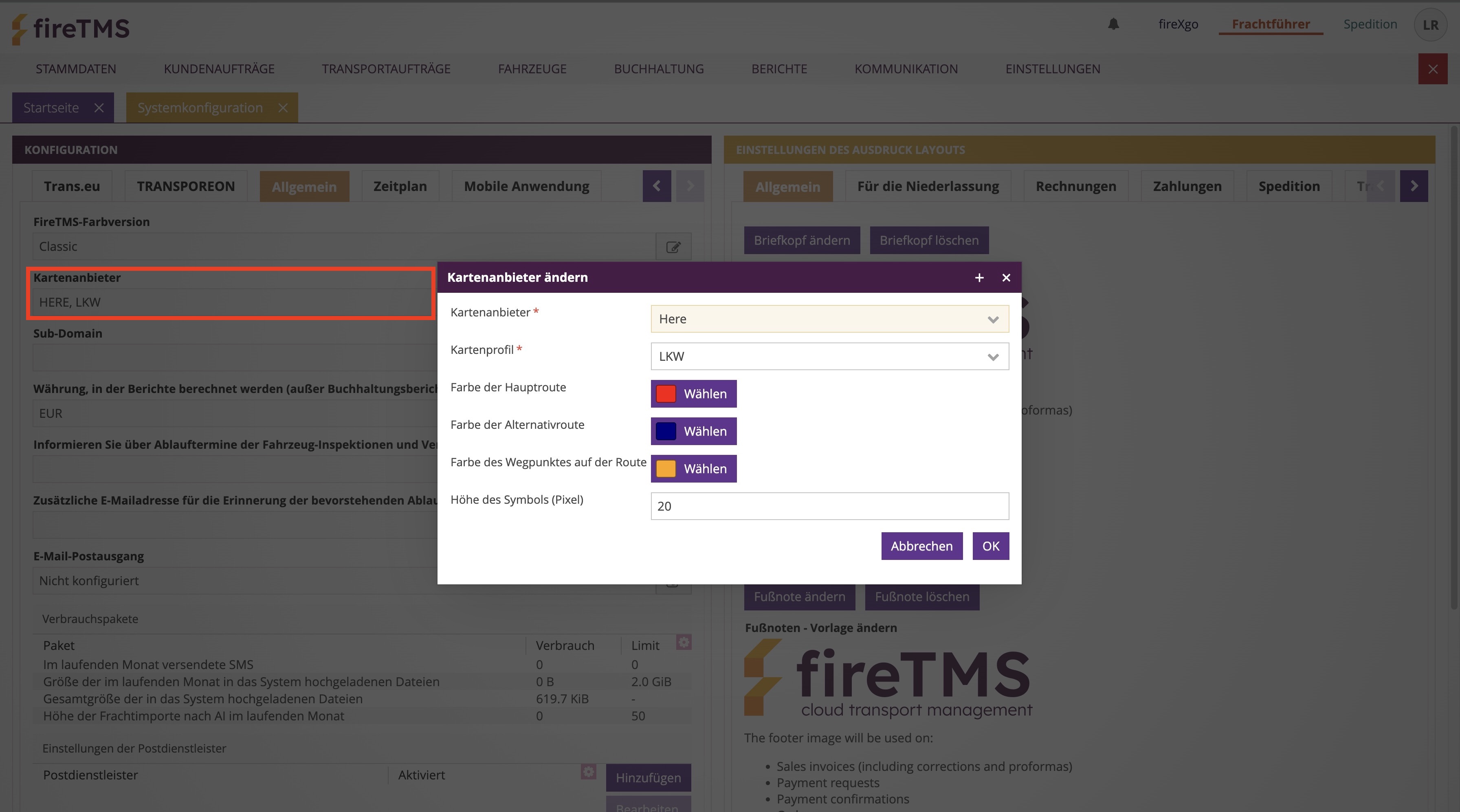Open the EINSTELLUNGEN main menu
This screenshot has height=812, width=1460.
point(1053,69)
